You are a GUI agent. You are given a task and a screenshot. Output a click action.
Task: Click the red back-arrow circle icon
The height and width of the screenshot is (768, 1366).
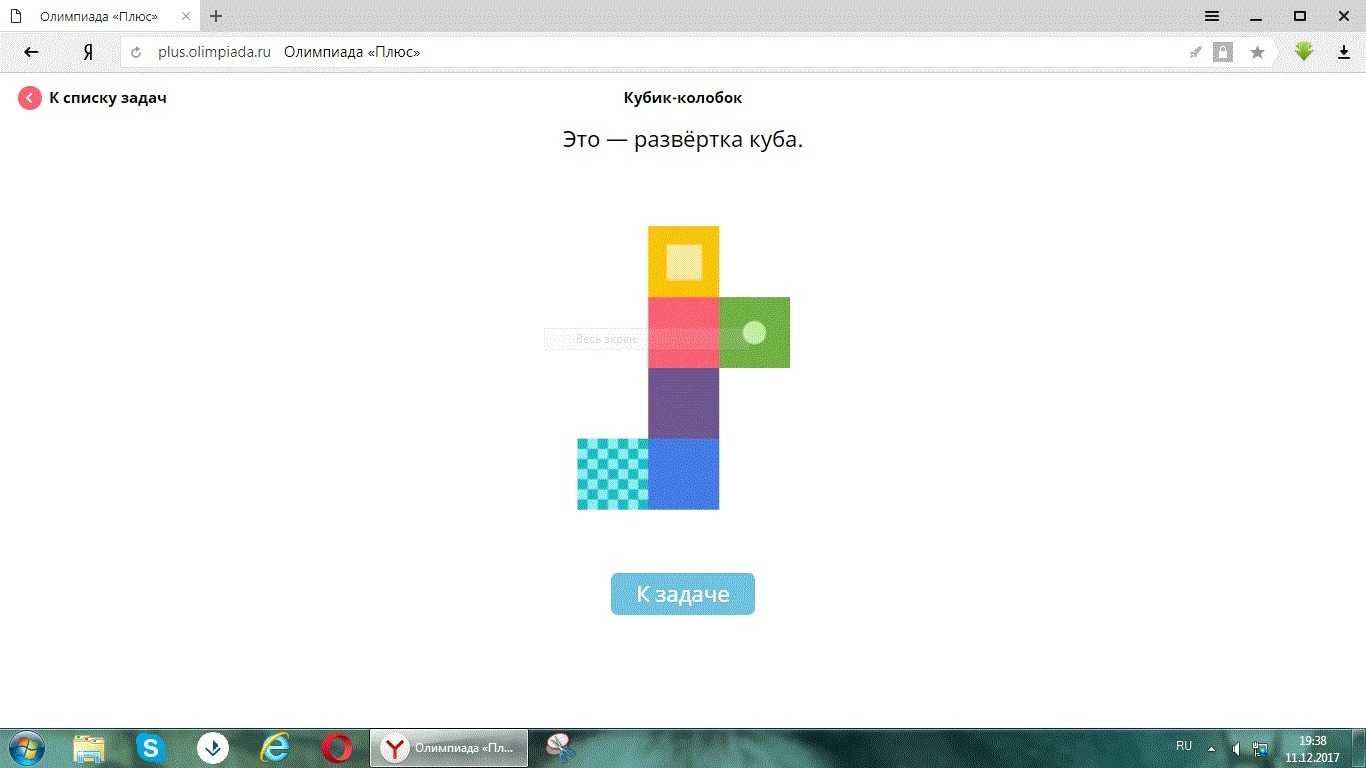(x=30, y=97)
